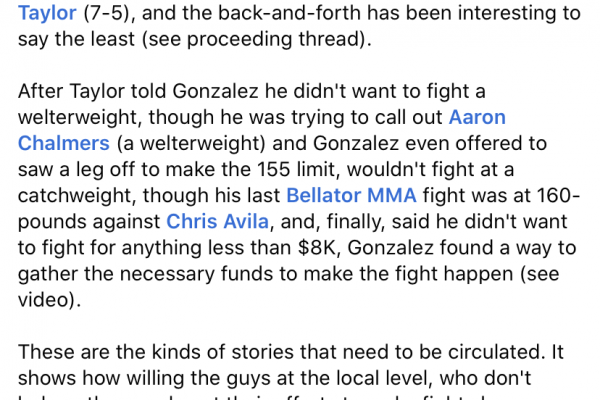Viewport: 600px width, 400px height.
Task: Visit the Chris Avila link
Action: click(x=217, y=221)
